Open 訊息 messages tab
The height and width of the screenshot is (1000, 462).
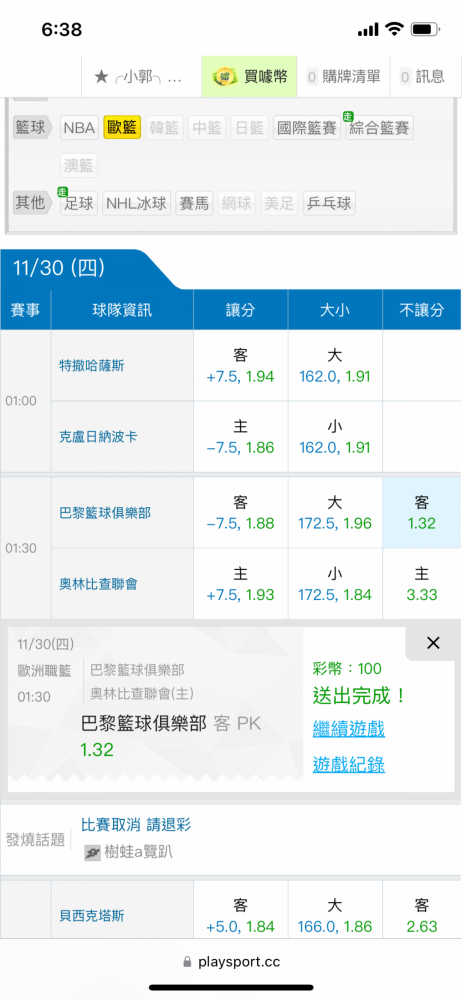pos(424,77)
